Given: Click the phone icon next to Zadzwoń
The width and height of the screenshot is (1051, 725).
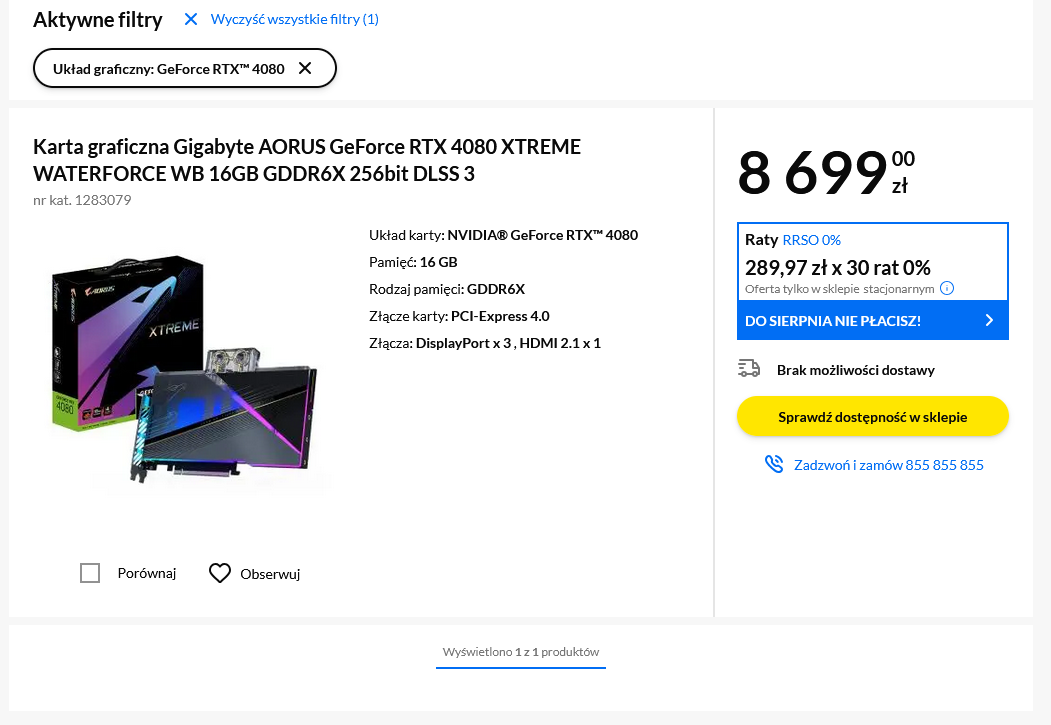Looking at the screenshot, I should pyautogui.click(x=774, y=465).
